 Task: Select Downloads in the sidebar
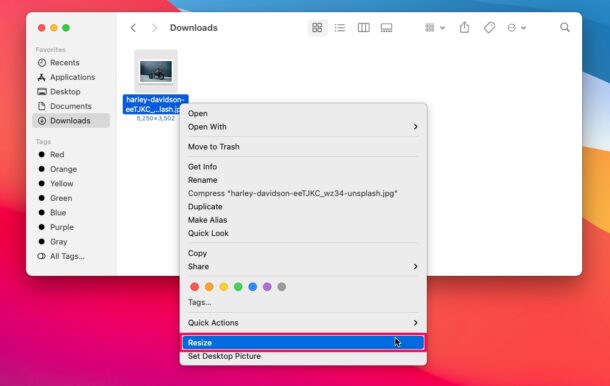point(71,121)
